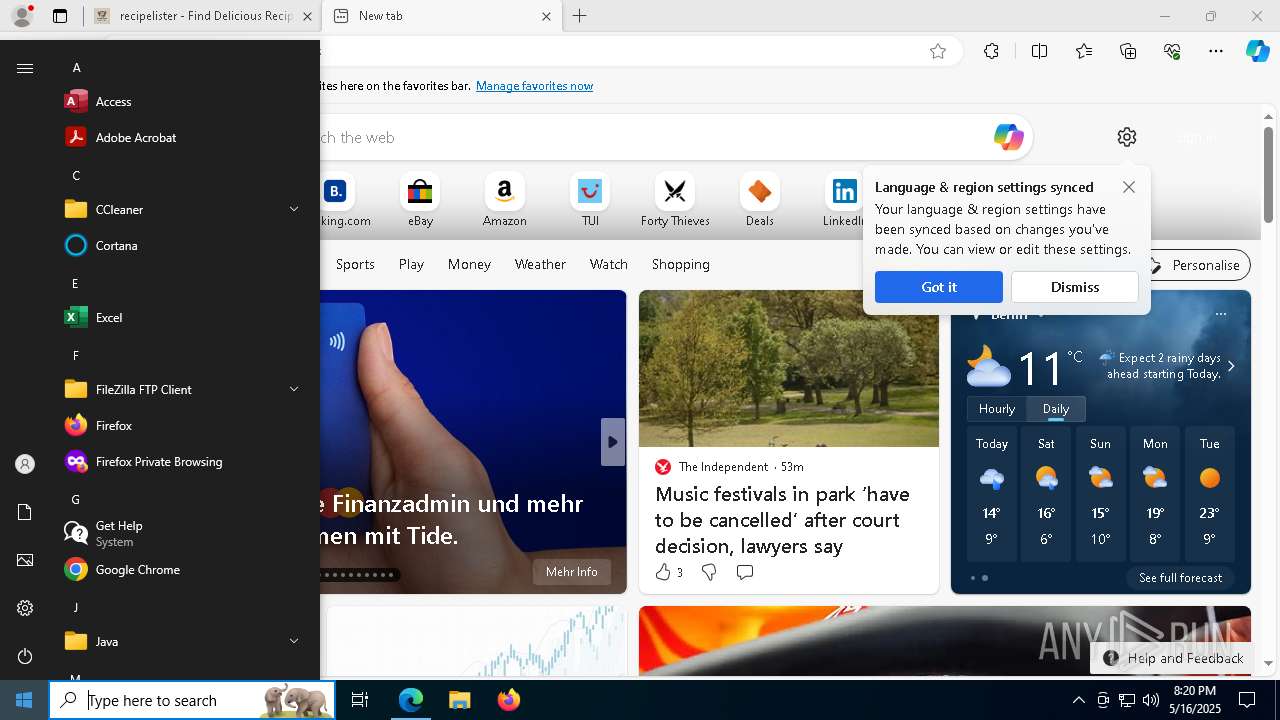Open File Explorer from the taskbar
Viewport: 1280px width, 720px height.
click(x=459, y=700)
